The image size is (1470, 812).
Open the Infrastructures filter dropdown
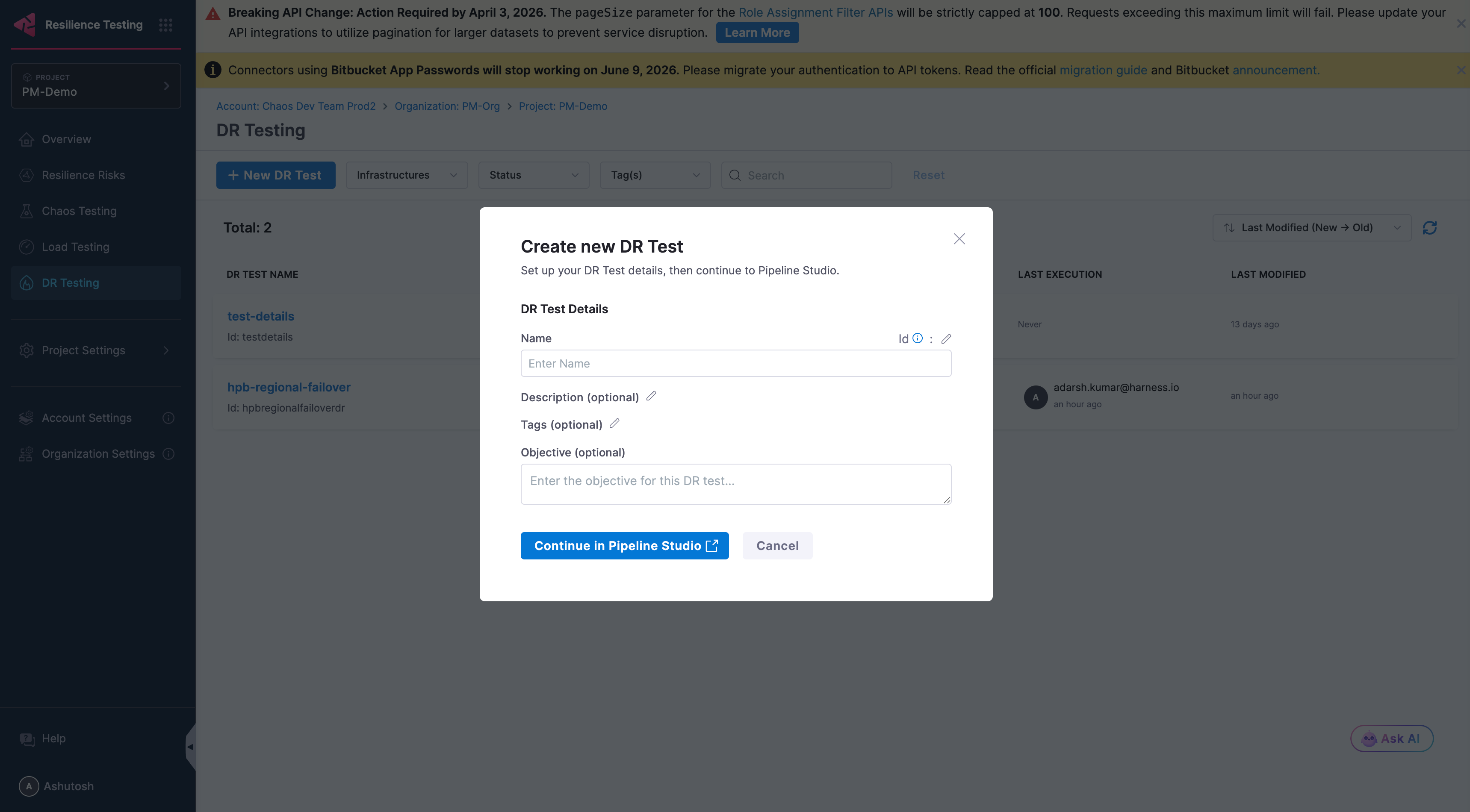(x=406, y=175)
